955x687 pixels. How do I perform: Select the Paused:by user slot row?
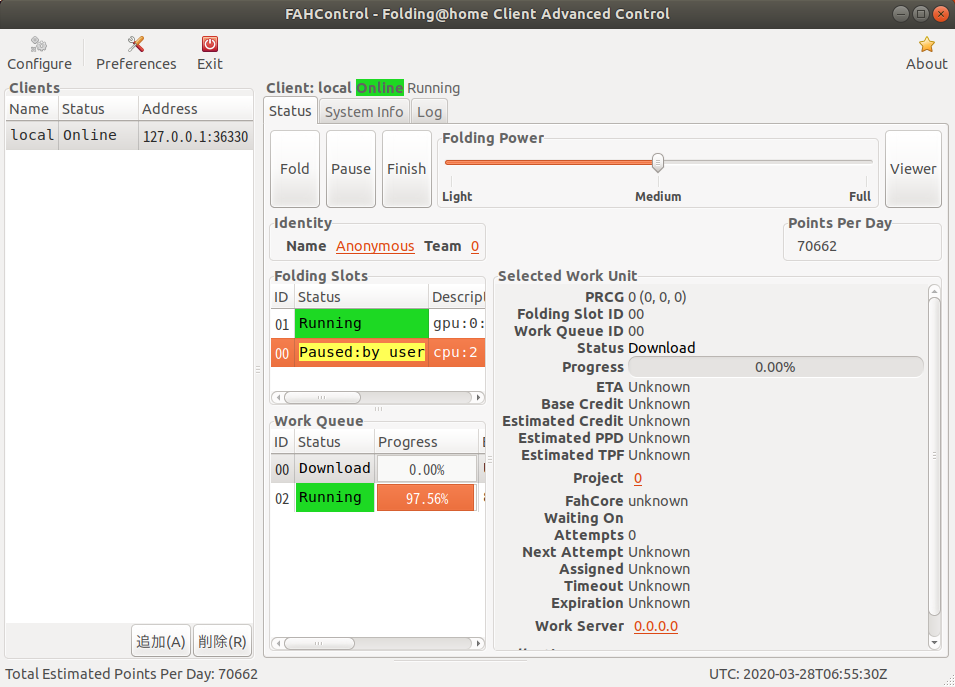pyautogui.click(x=378, y=353)
